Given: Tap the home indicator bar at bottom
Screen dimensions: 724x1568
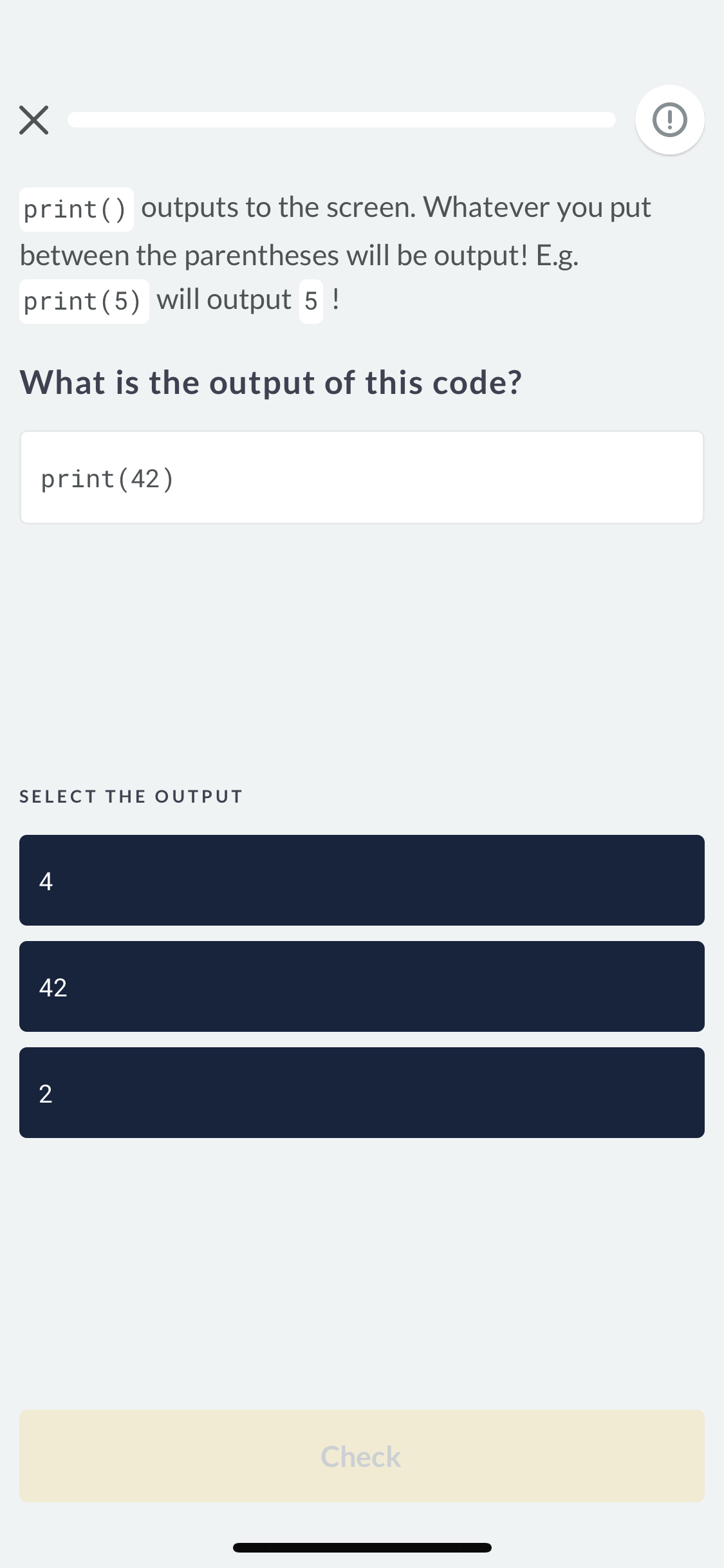Looking at the screenshot, I should pyautogui.click(x=362, y=1547).
